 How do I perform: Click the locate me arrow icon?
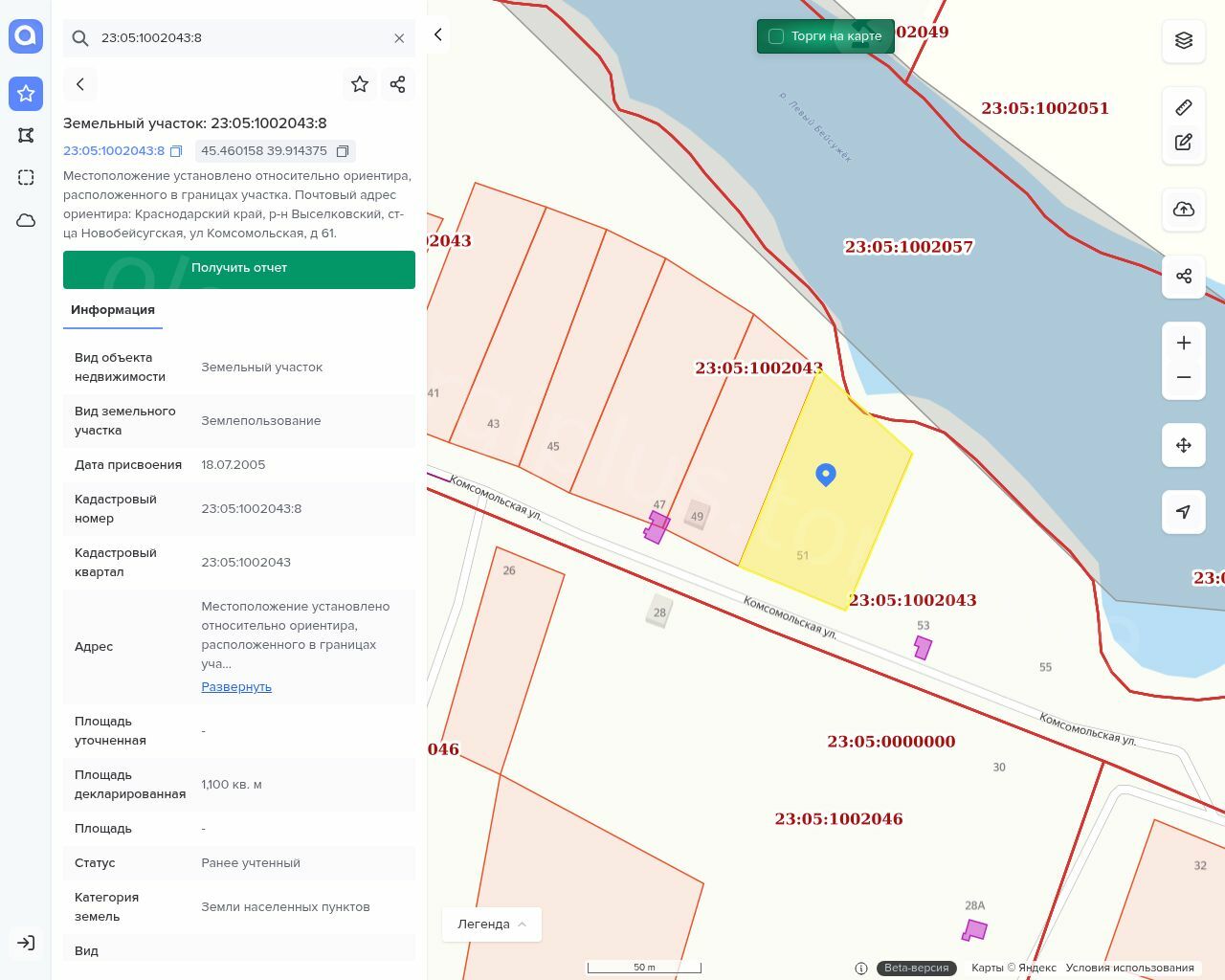pyautogui.click(x=1183, y=512)
